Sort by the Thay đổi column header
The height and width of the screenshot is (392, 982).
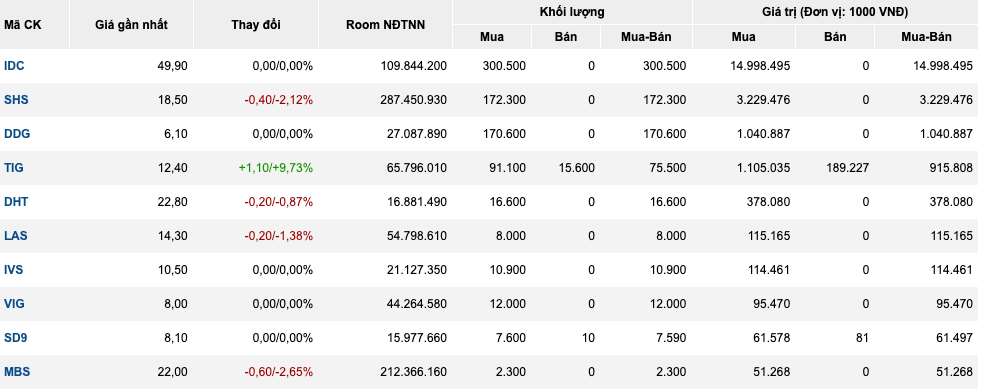coord(256,25)
